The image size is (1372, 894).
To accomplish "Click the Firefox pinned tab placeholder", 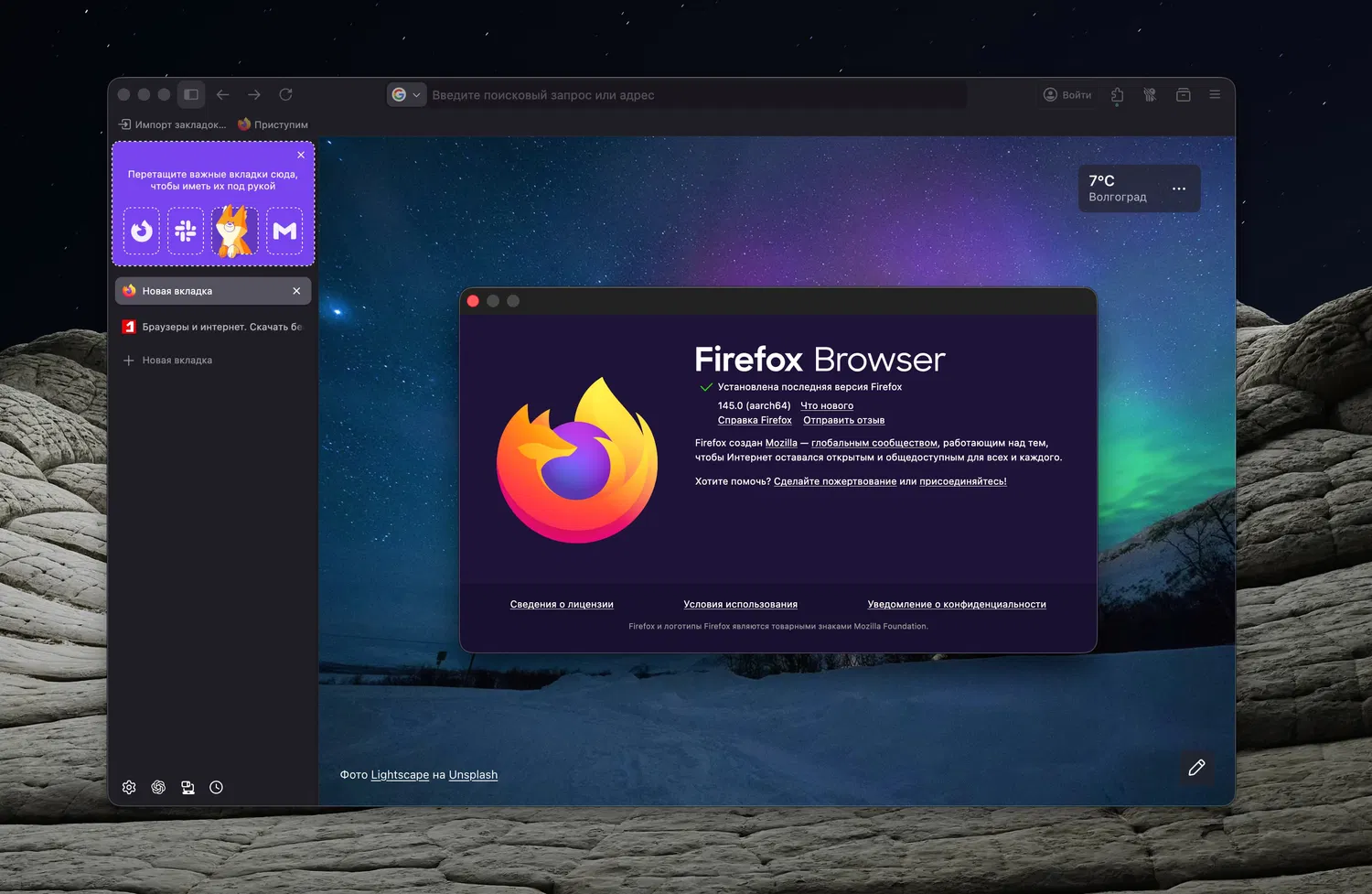I will coord(142,231).
